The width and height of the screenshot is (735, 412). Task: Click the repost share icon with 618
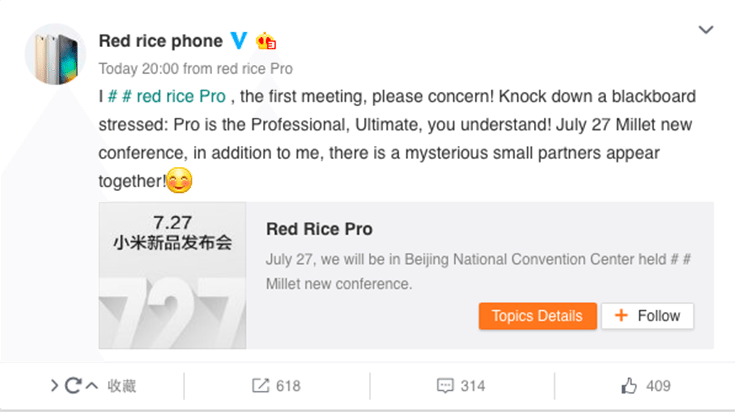click(261, 386)
